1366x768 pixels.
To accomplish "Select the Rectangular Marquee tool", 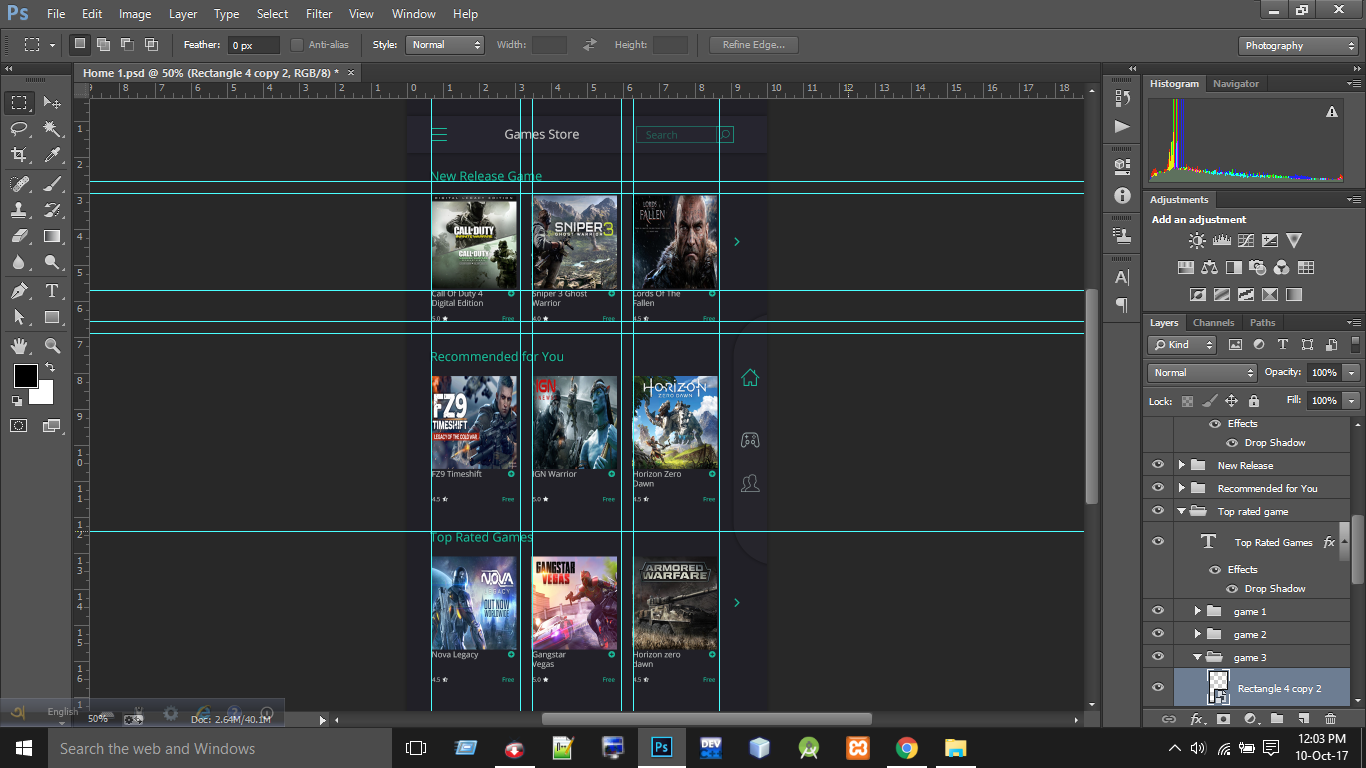I will (x=19, y=102).
